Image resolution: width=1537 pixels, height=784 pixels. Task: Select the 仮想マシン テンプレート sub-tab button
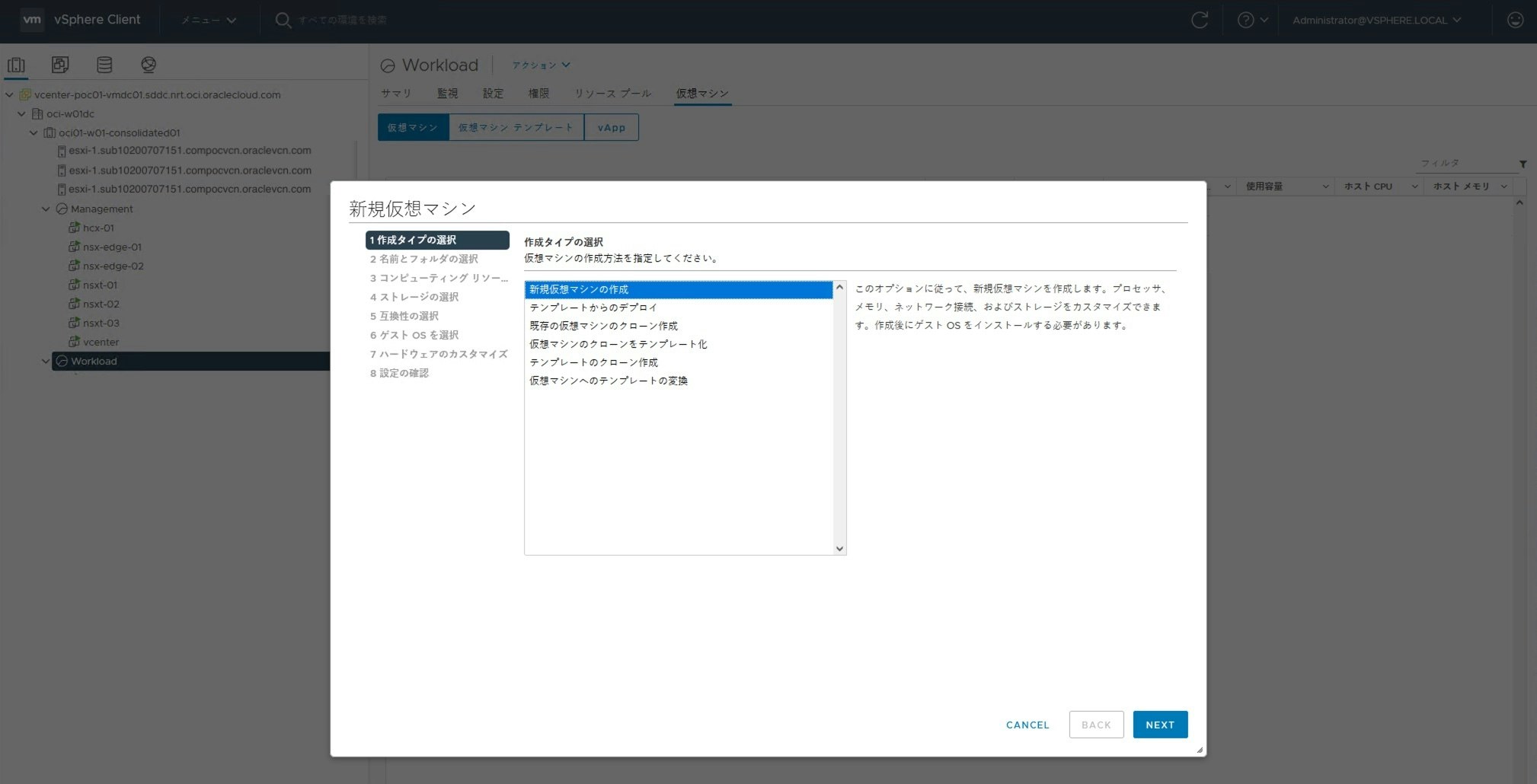(x=516, y=127)
